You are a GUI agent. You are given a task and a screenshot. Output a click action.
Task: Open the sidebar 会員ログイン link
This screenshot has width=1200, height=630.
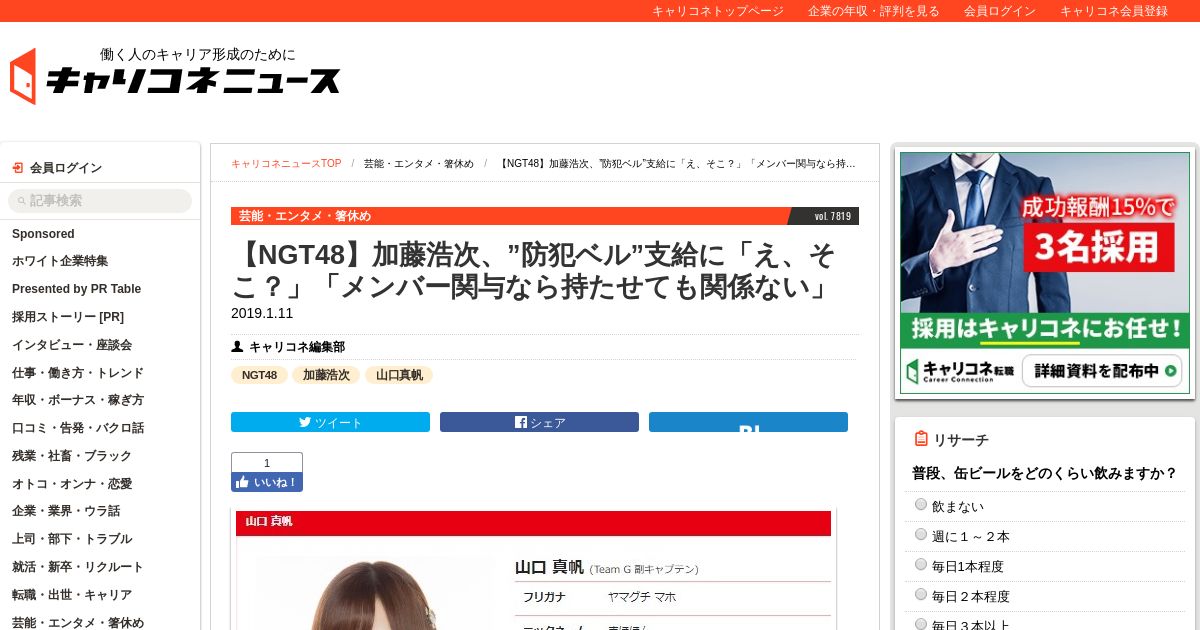(66, 168)
